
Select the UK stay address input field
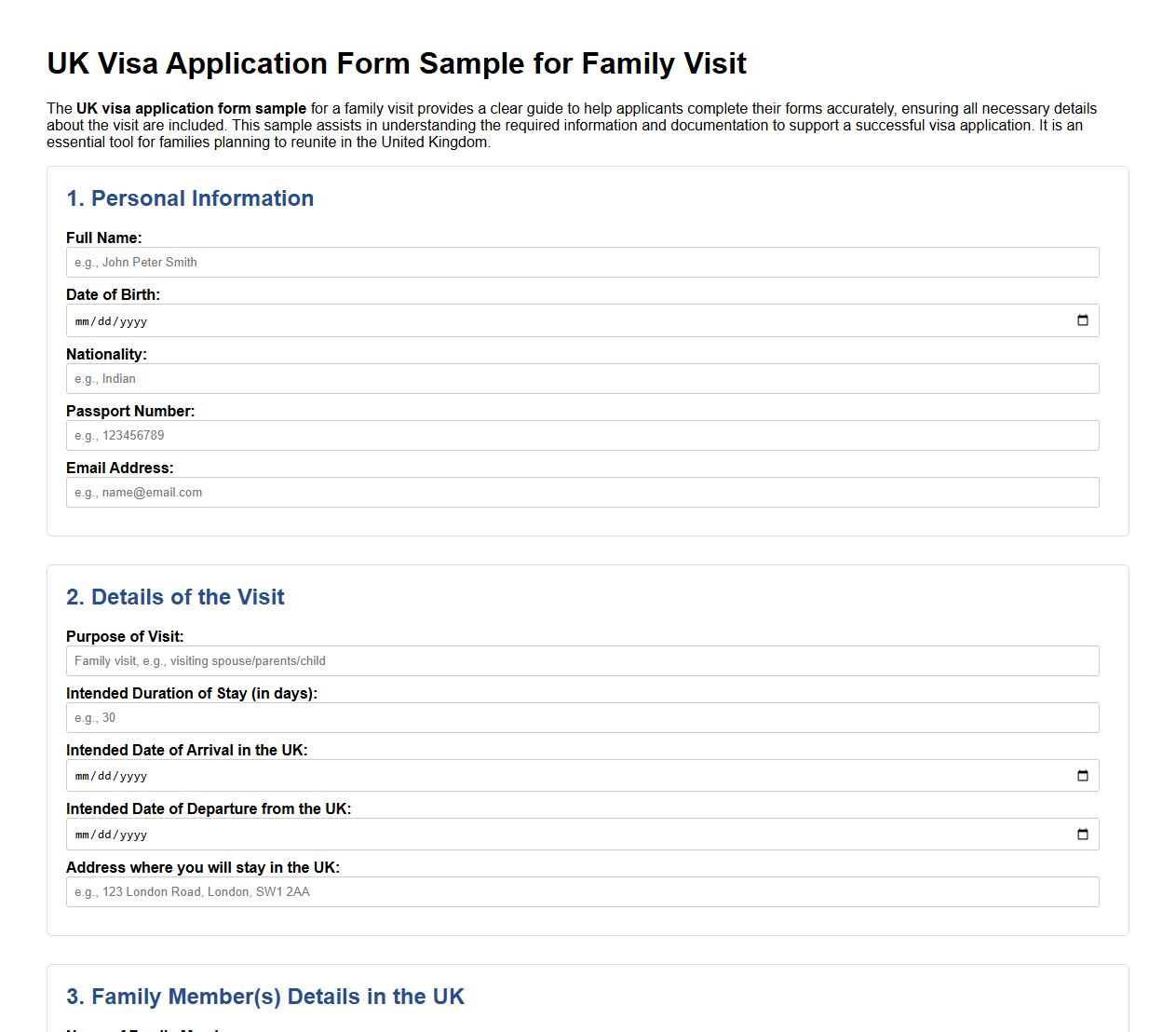582,891
